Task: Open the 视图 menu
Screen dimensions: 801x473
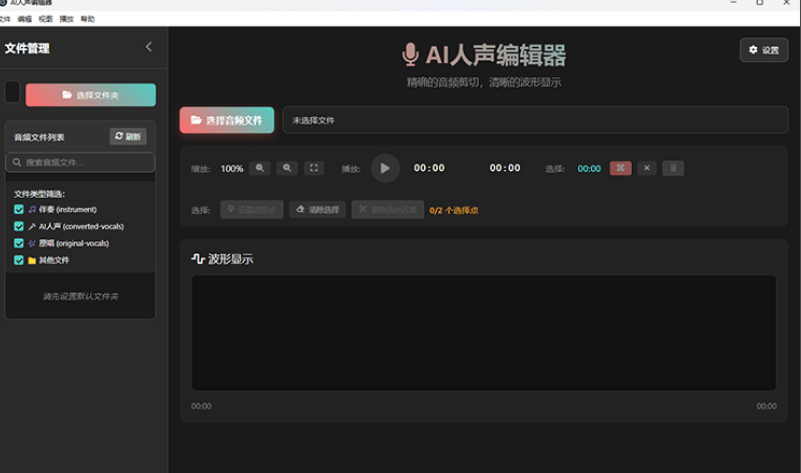Action: (45, 19)
